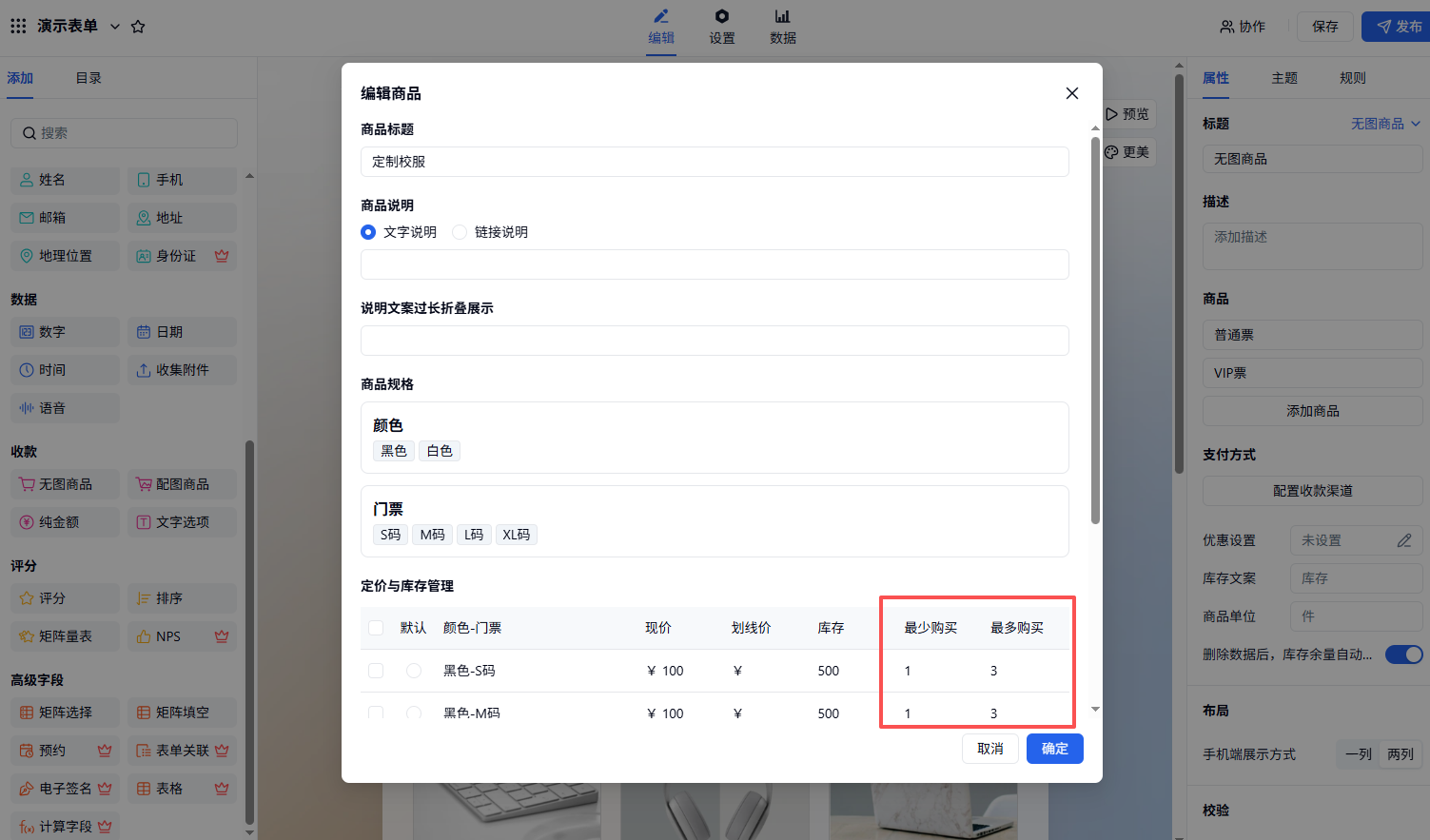Click the 设置 gear icon in top bar
Screen dimensions: 1430x840
[721, 17]
